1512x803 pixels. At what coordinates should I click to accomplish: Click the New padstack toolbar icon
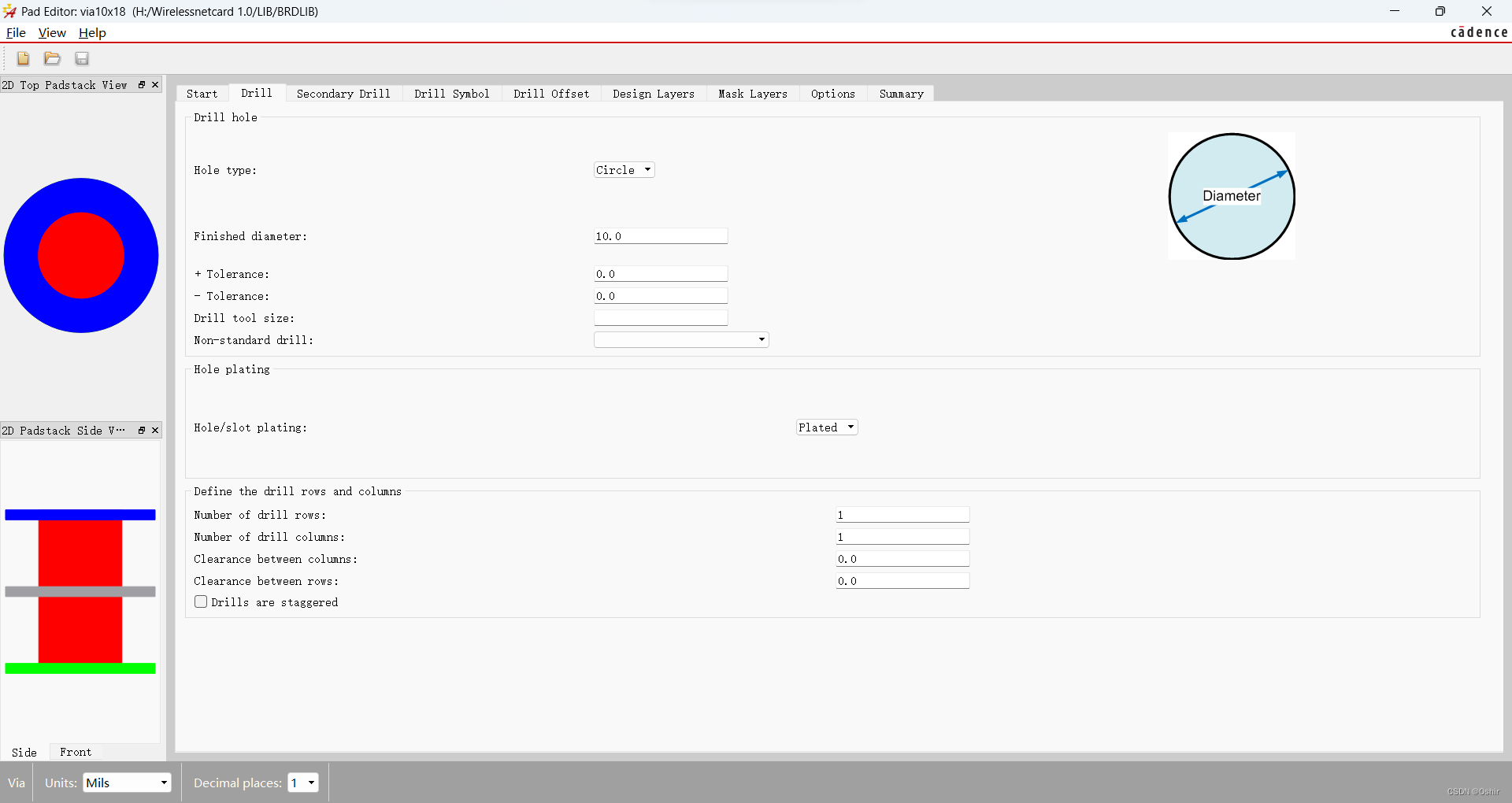(x=23, y=58)
